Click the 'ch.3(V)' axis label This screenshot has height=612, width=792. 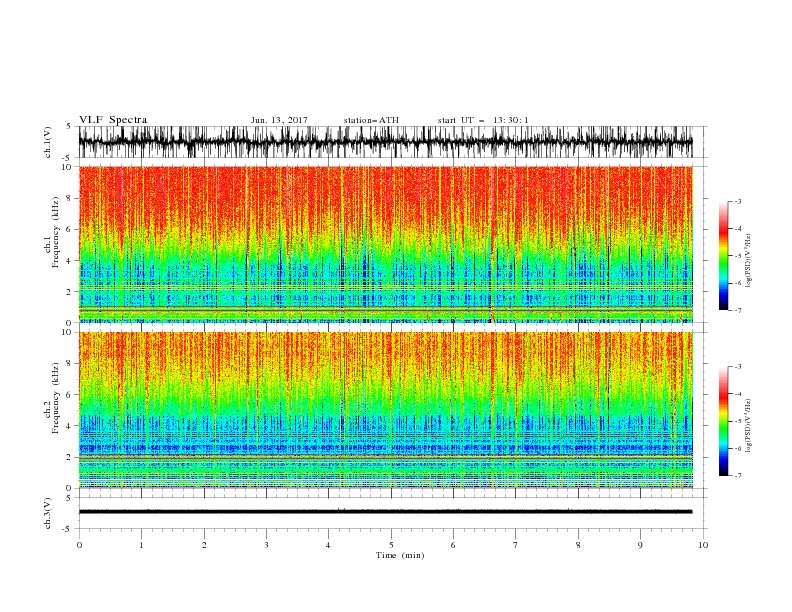[x=48, y=513]
